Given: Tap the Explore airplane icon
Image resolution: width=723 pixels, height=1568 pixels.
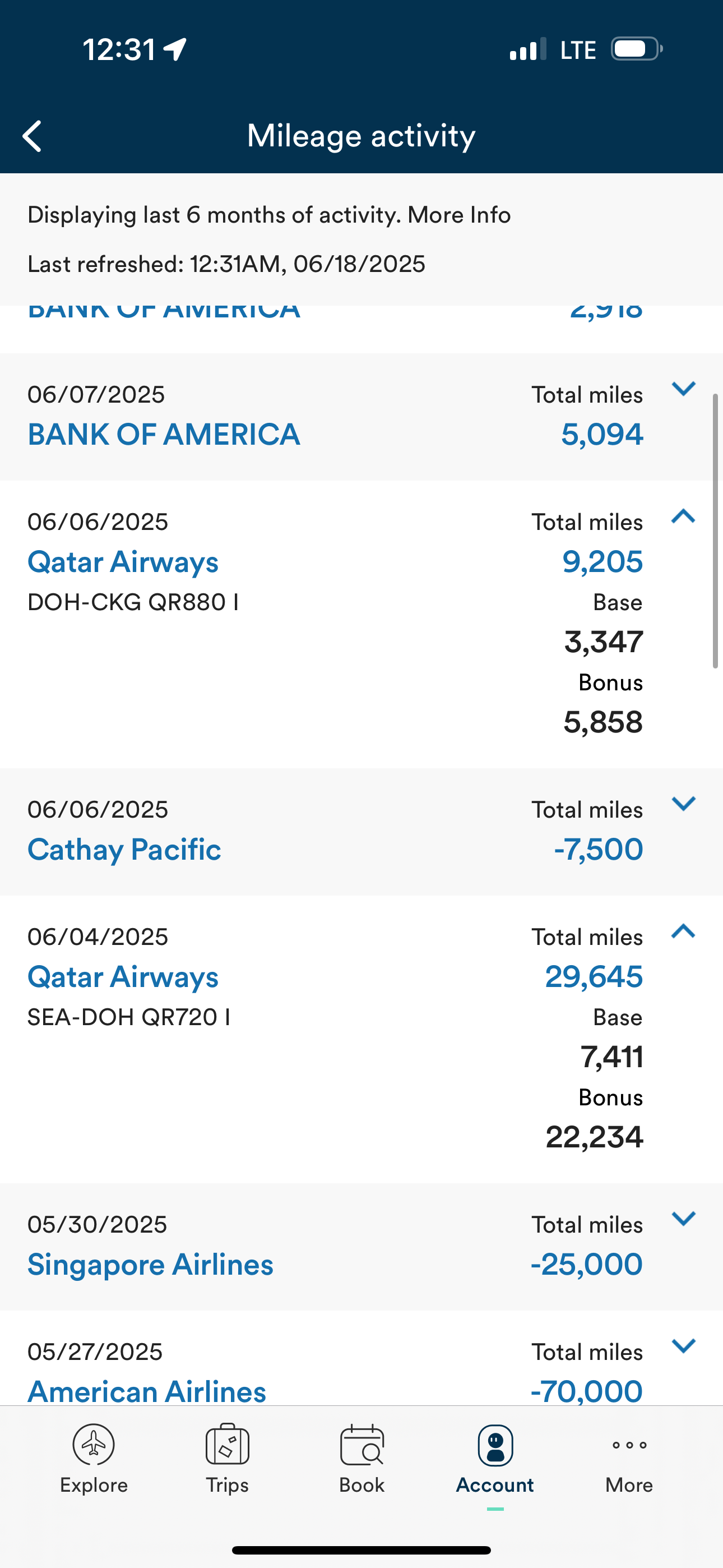Looking at the screenshot, I should click(x=94, y=1444).
